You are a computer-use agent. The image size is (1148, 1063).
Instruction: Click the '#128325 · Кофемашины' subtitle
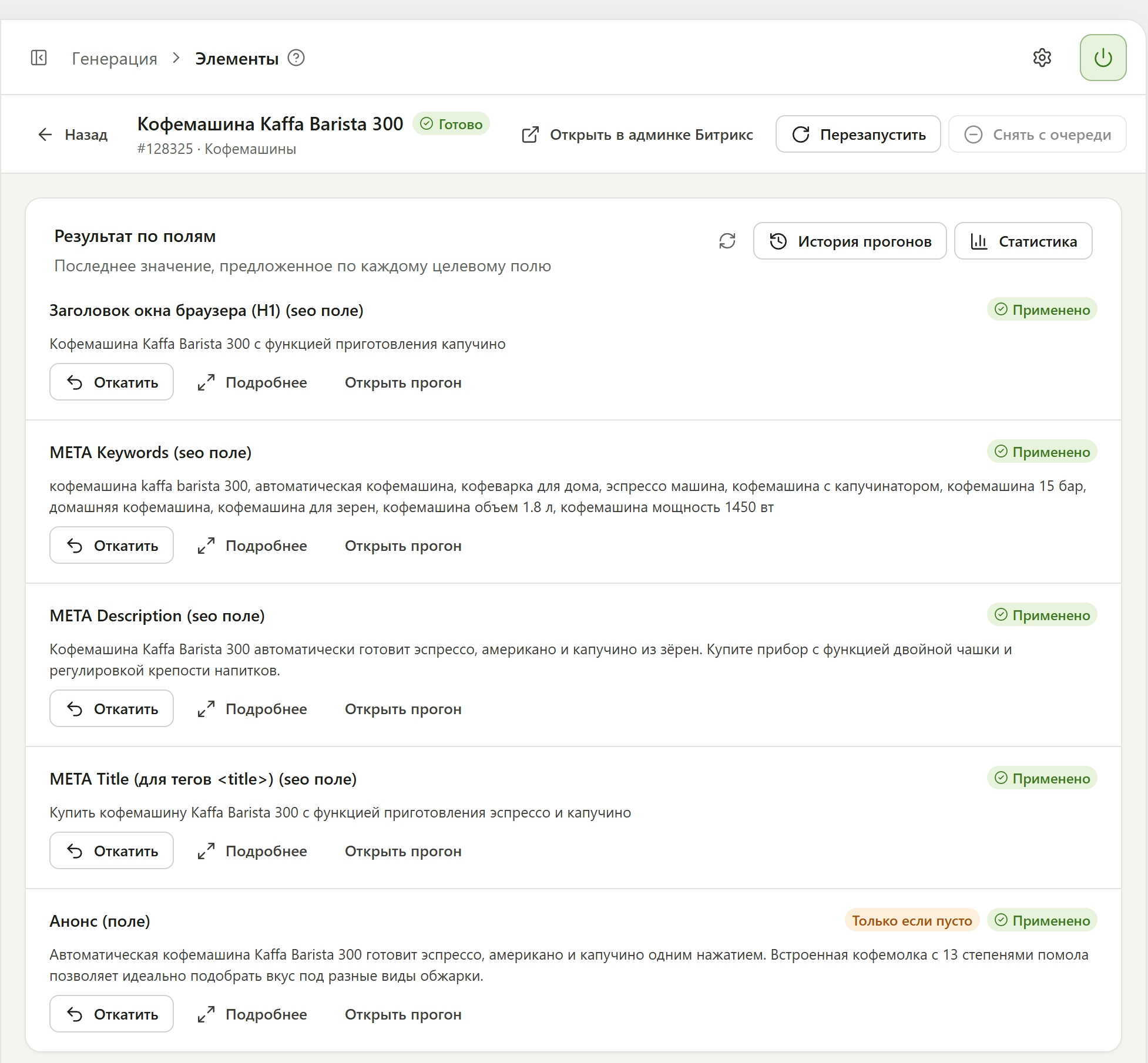(x=217, y=149)
